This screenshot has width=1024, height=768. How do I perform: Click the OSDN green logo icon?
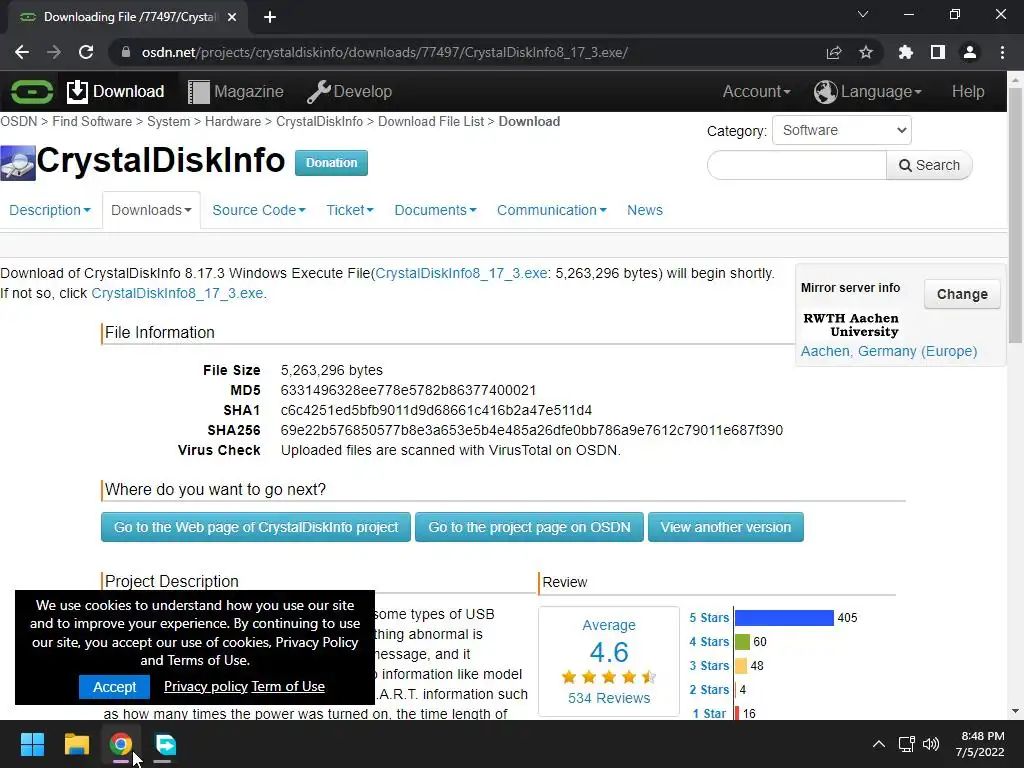(31, 91)
